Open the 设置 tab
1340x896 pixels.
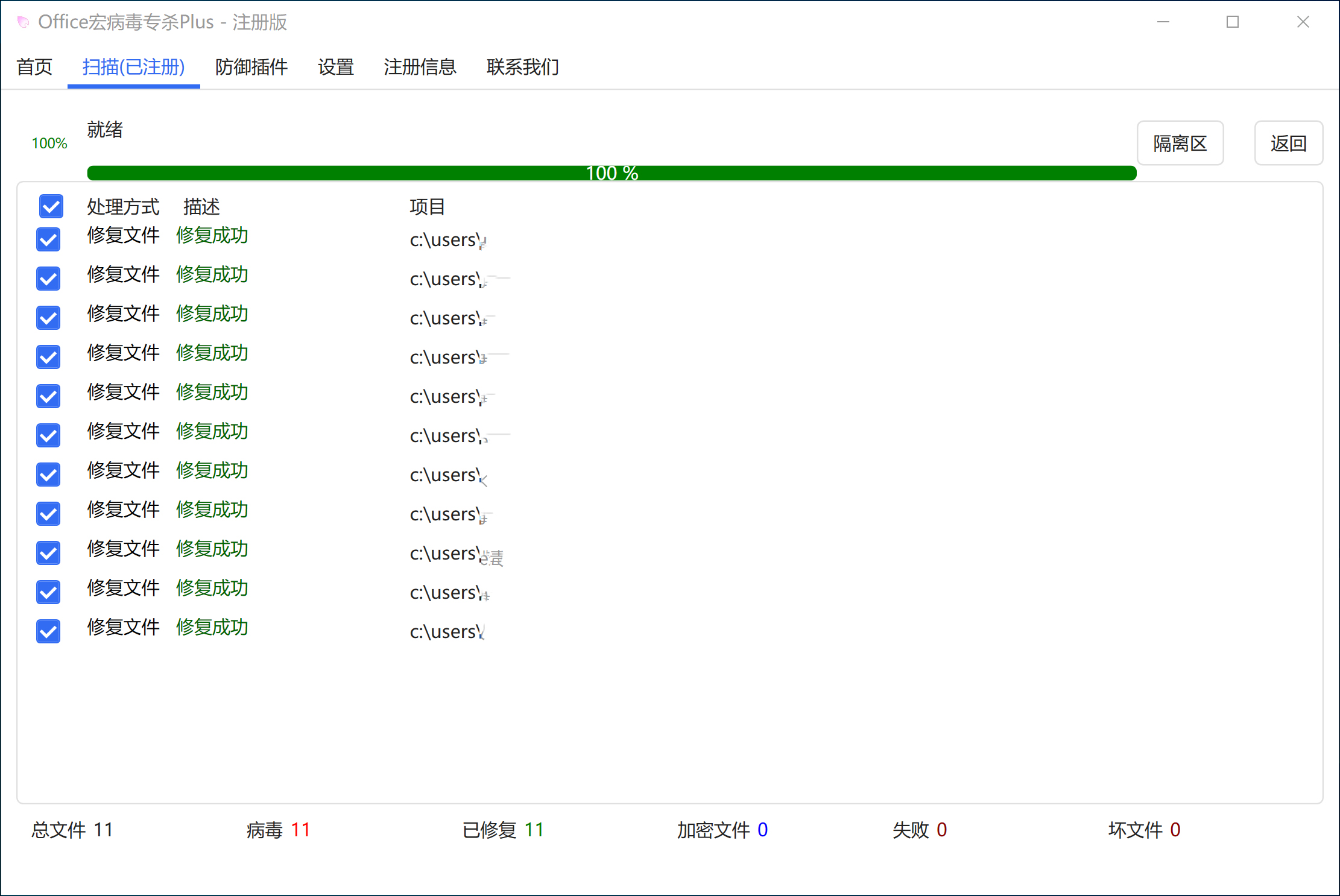point(336,67)
